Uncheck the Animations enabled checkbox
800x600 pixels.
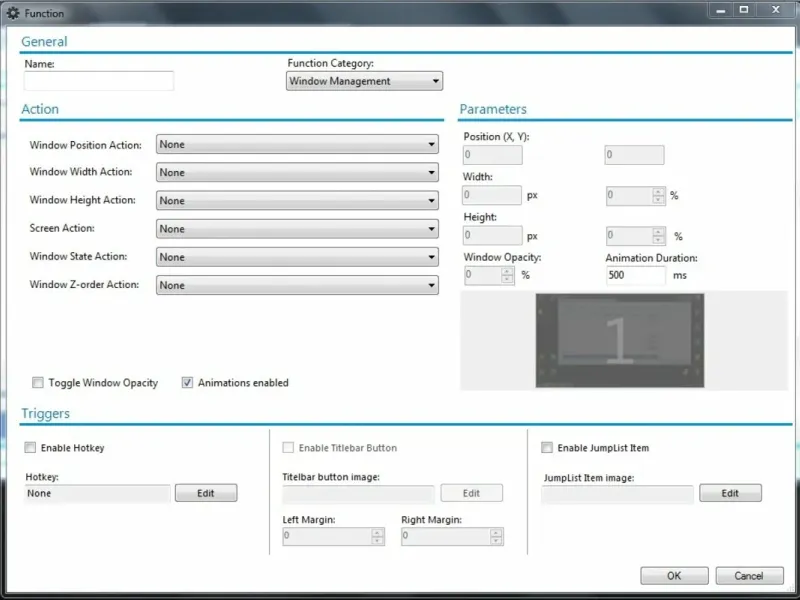187,383
